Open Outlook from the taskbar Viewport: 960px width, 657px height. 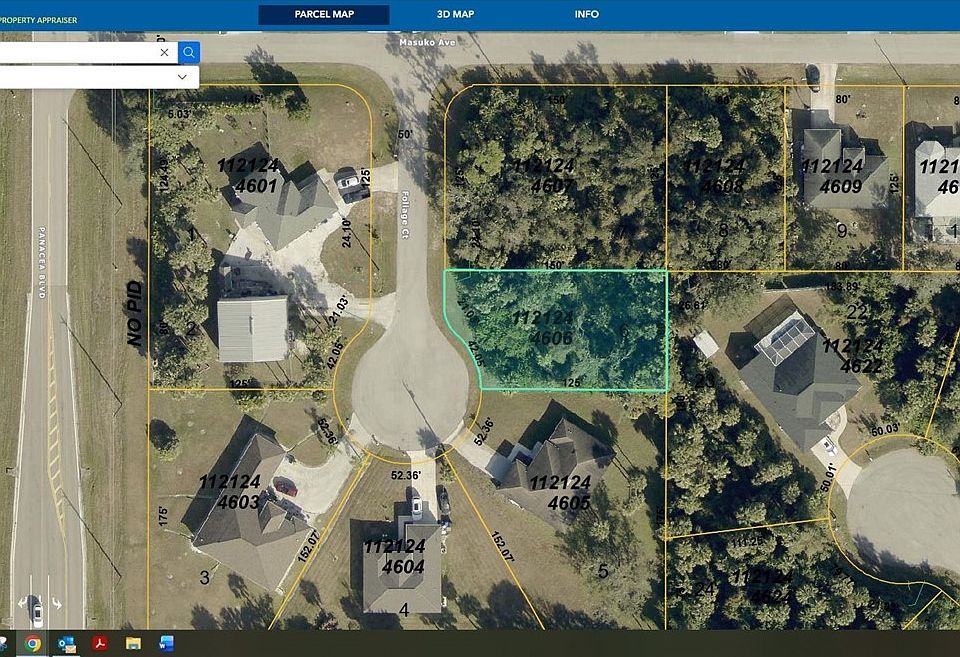pos(66,644)
